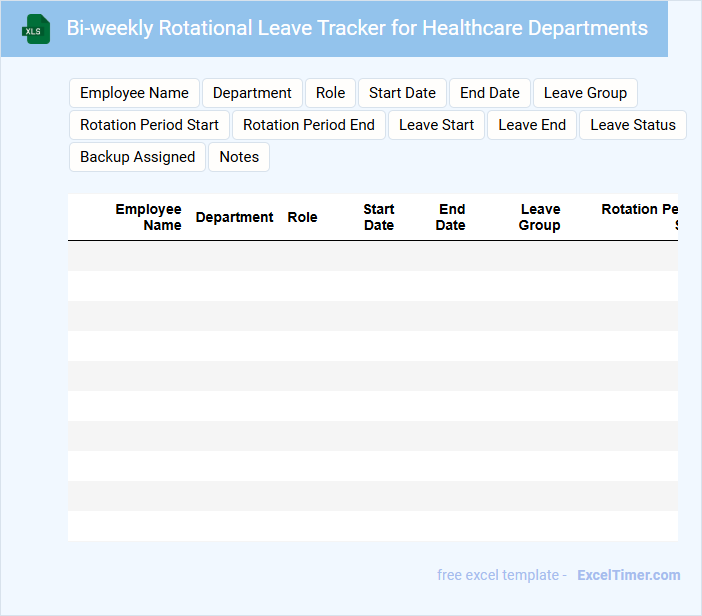
Task: Select the Notes tag
Action: (x=239, y=157)
